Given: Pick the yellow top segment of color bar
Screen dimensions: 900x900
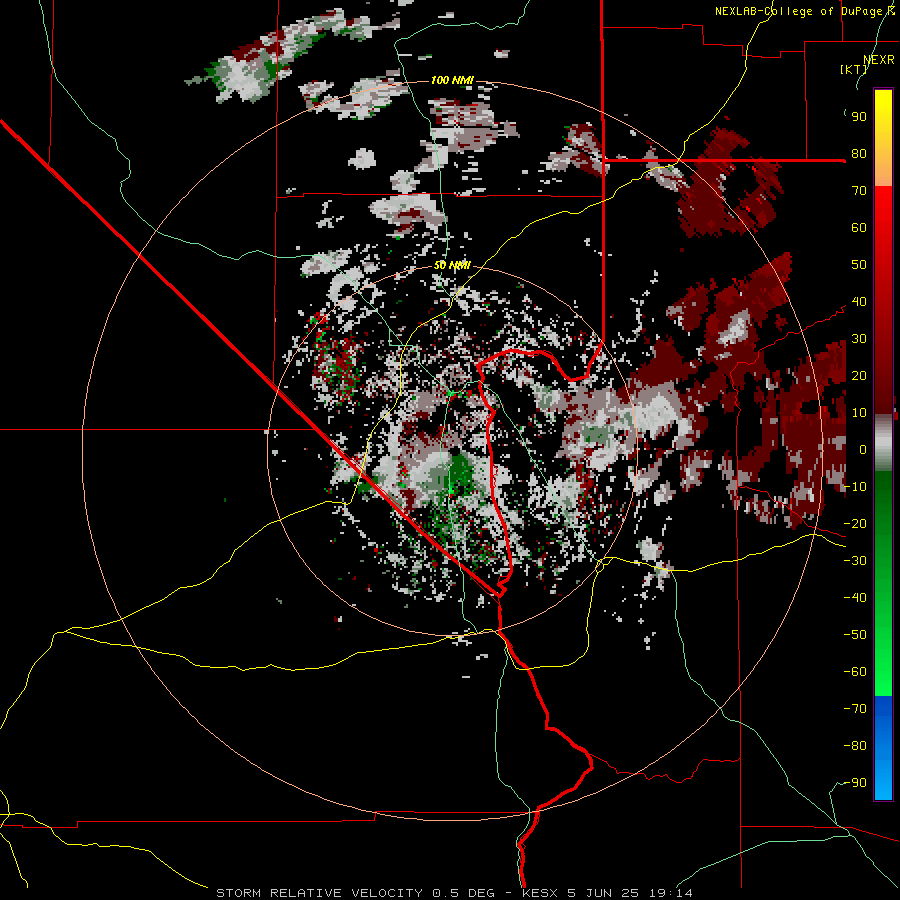Looking at the screenshot, I should [883, 138].
